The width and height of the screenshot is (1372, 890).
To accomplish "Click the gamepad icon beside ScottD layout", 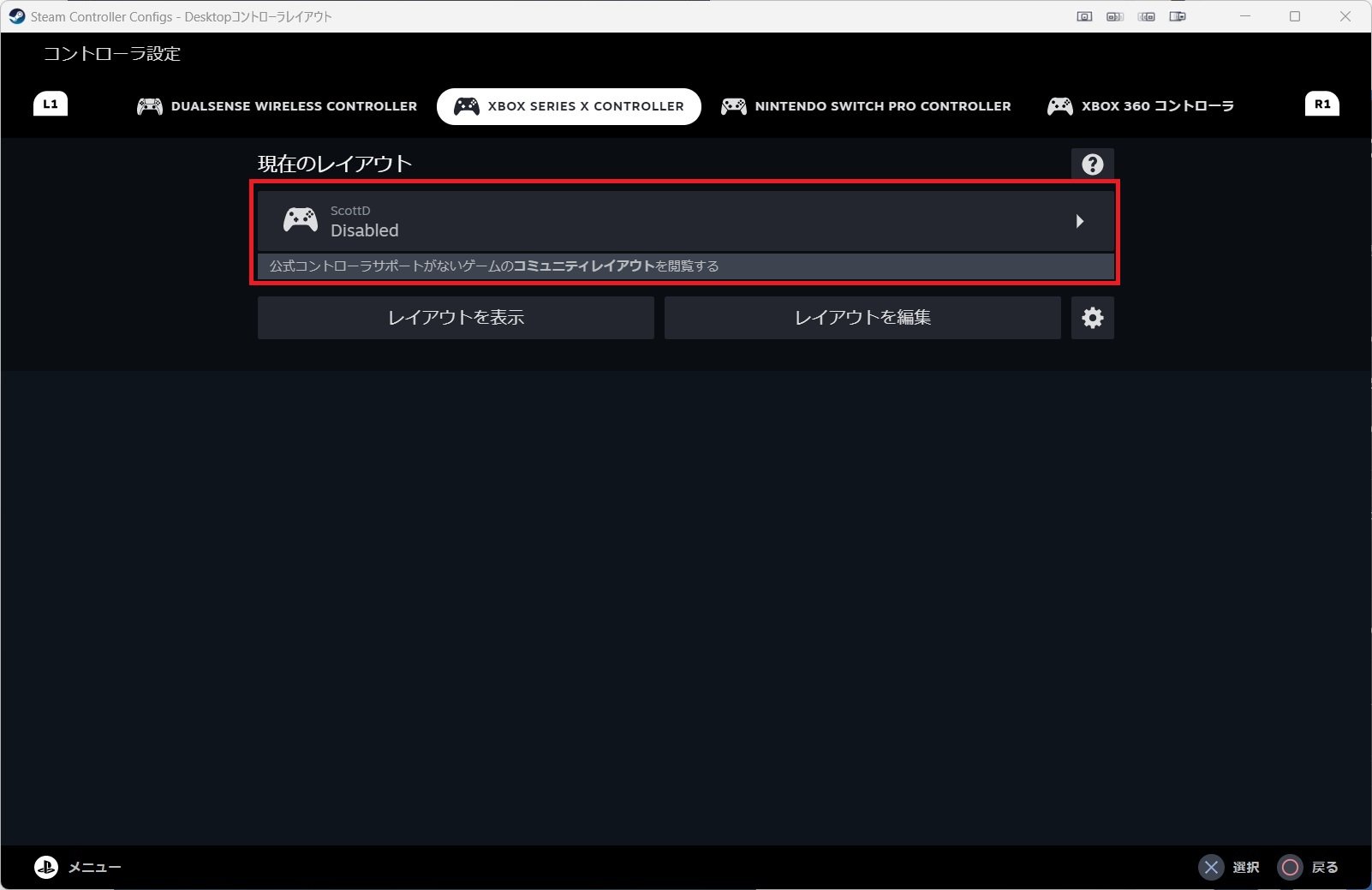I will point(301,221).
